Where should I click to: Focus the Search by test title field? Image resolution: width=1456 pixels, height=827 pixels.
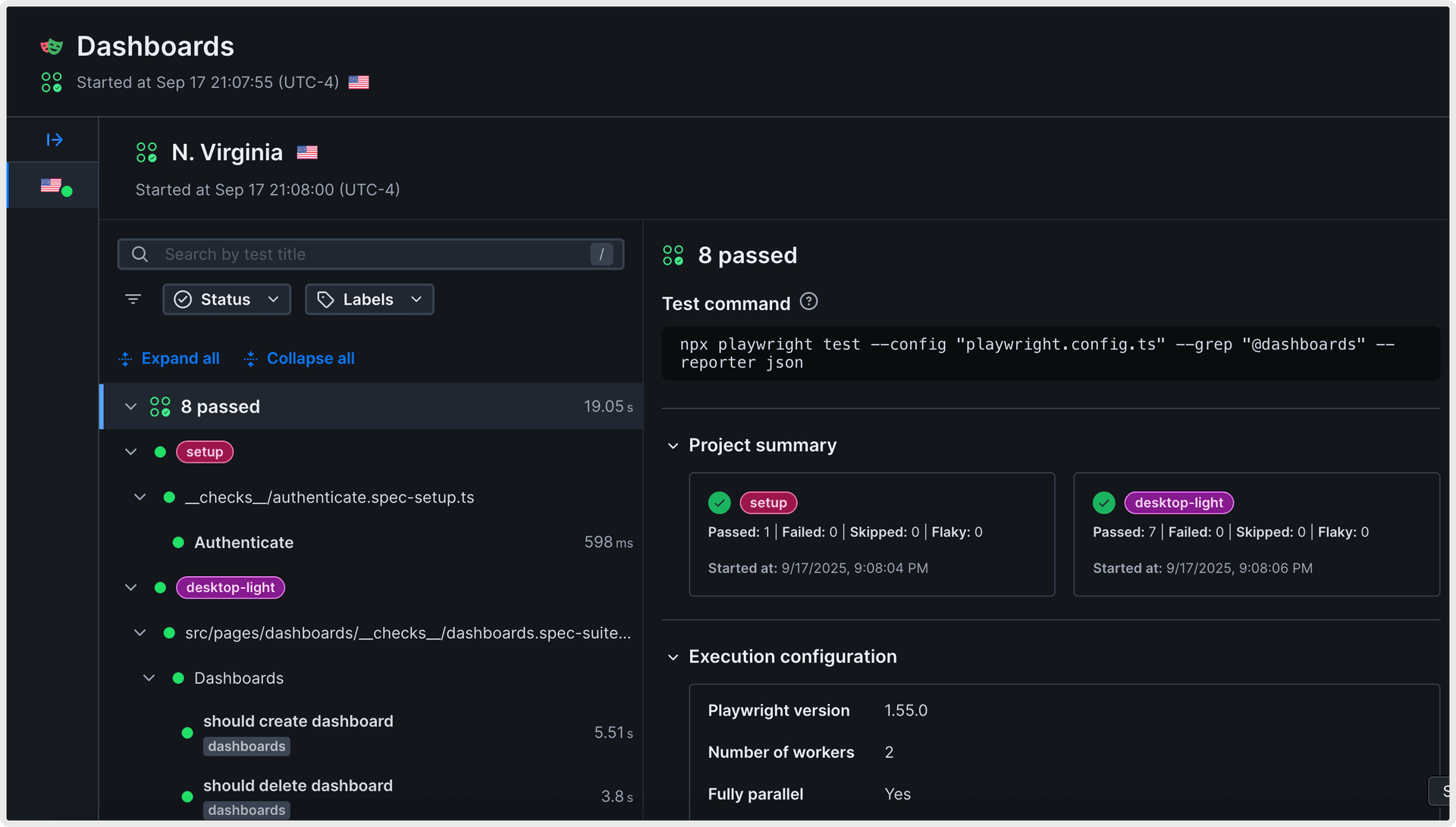pyautogui.click(x=372, y=255)
